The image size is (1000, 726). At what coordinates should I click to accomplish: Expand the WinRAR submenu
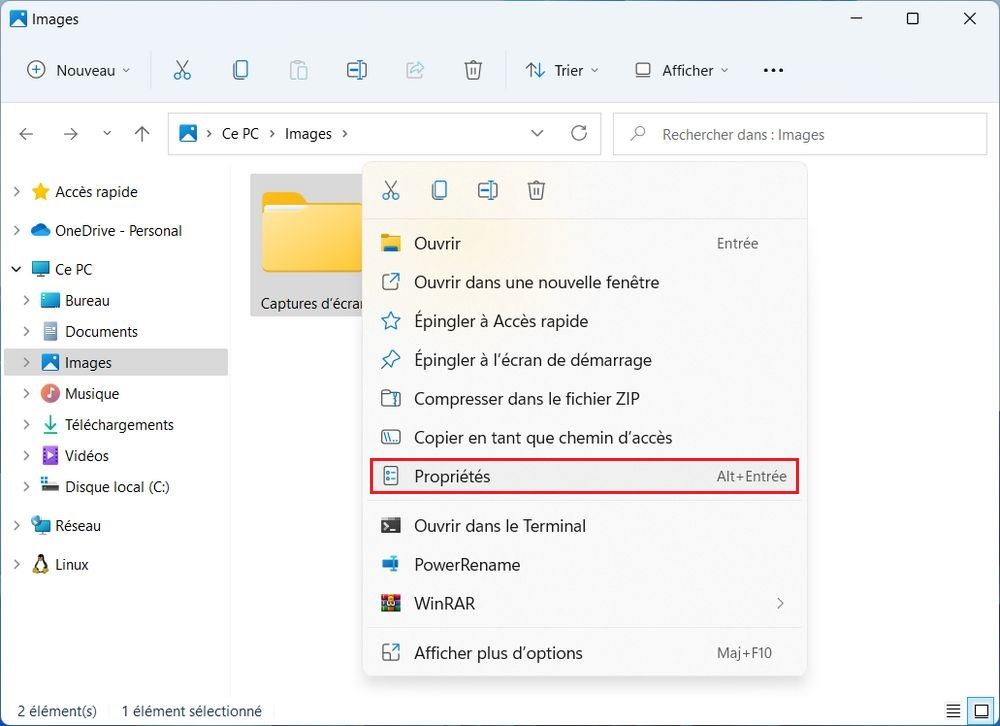[x=780, y=604]
